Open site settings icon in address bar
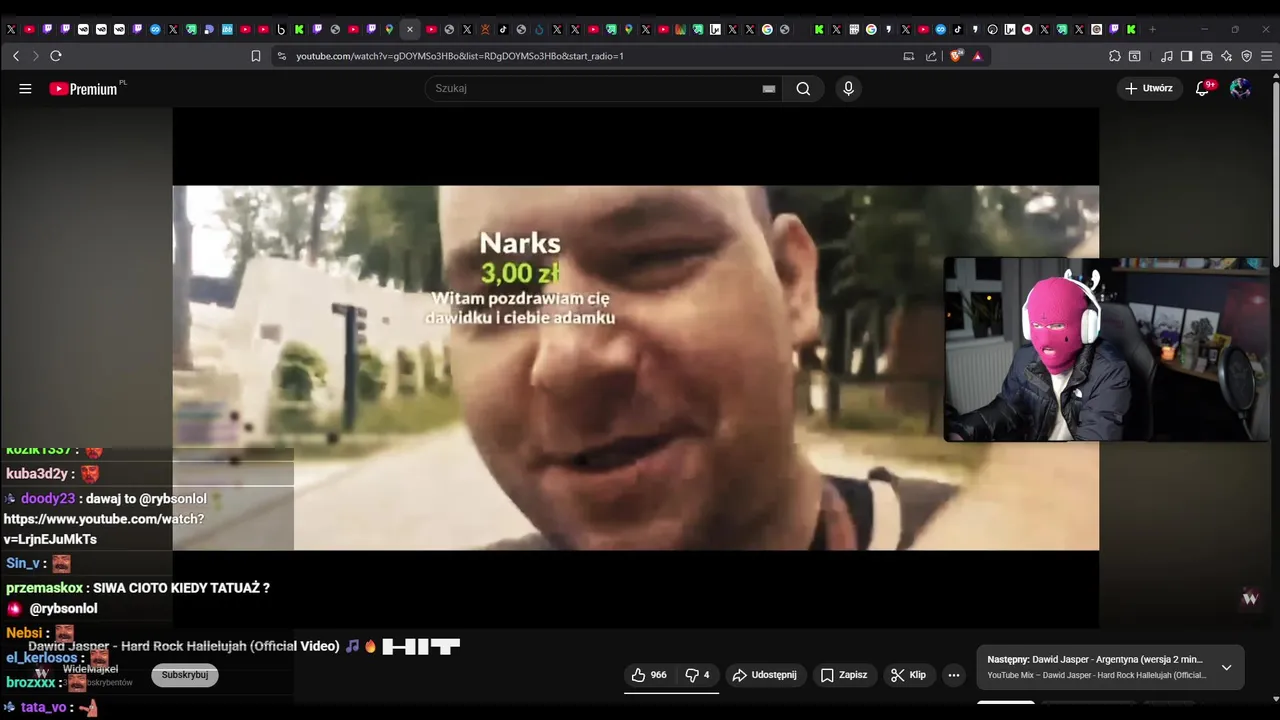The height and width of the screenshot is (720, 1280). pos(282,56)
